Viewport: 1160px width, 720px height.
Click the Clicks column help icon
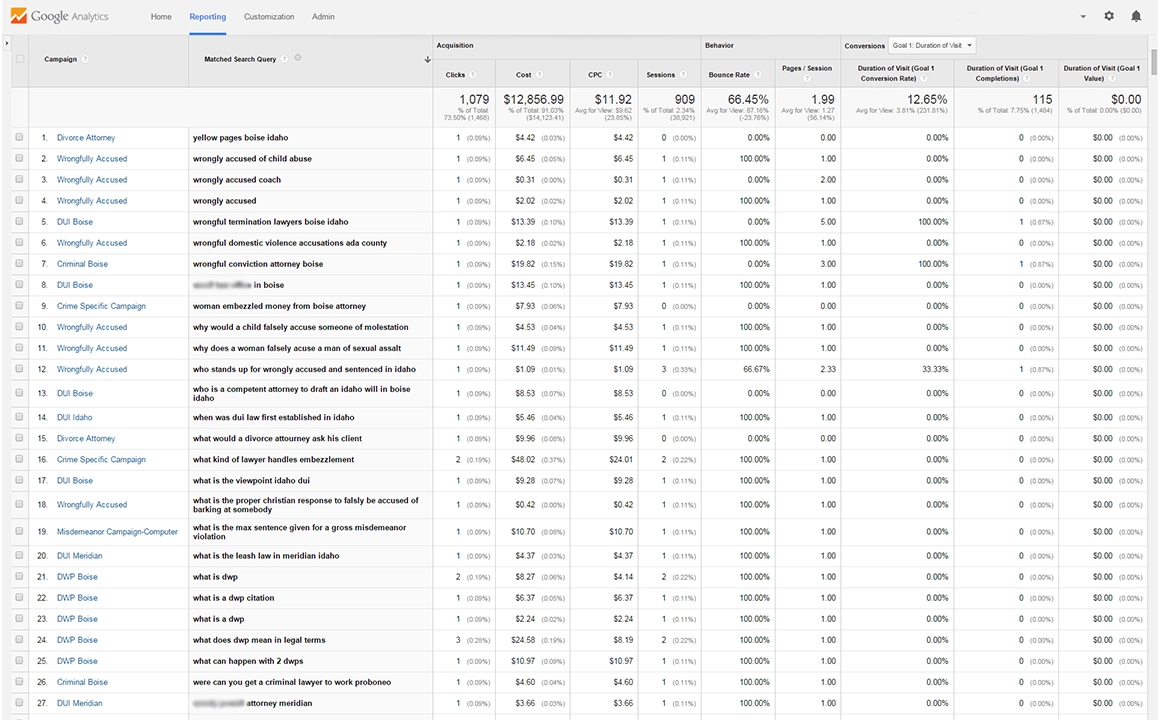click(473, 75)
